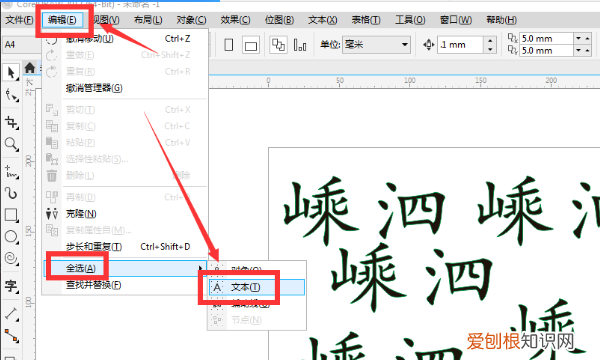This screenshot has width=600, height=360.
Task: Open the 工具(O) menu
Action: click(x=410, y=20)
